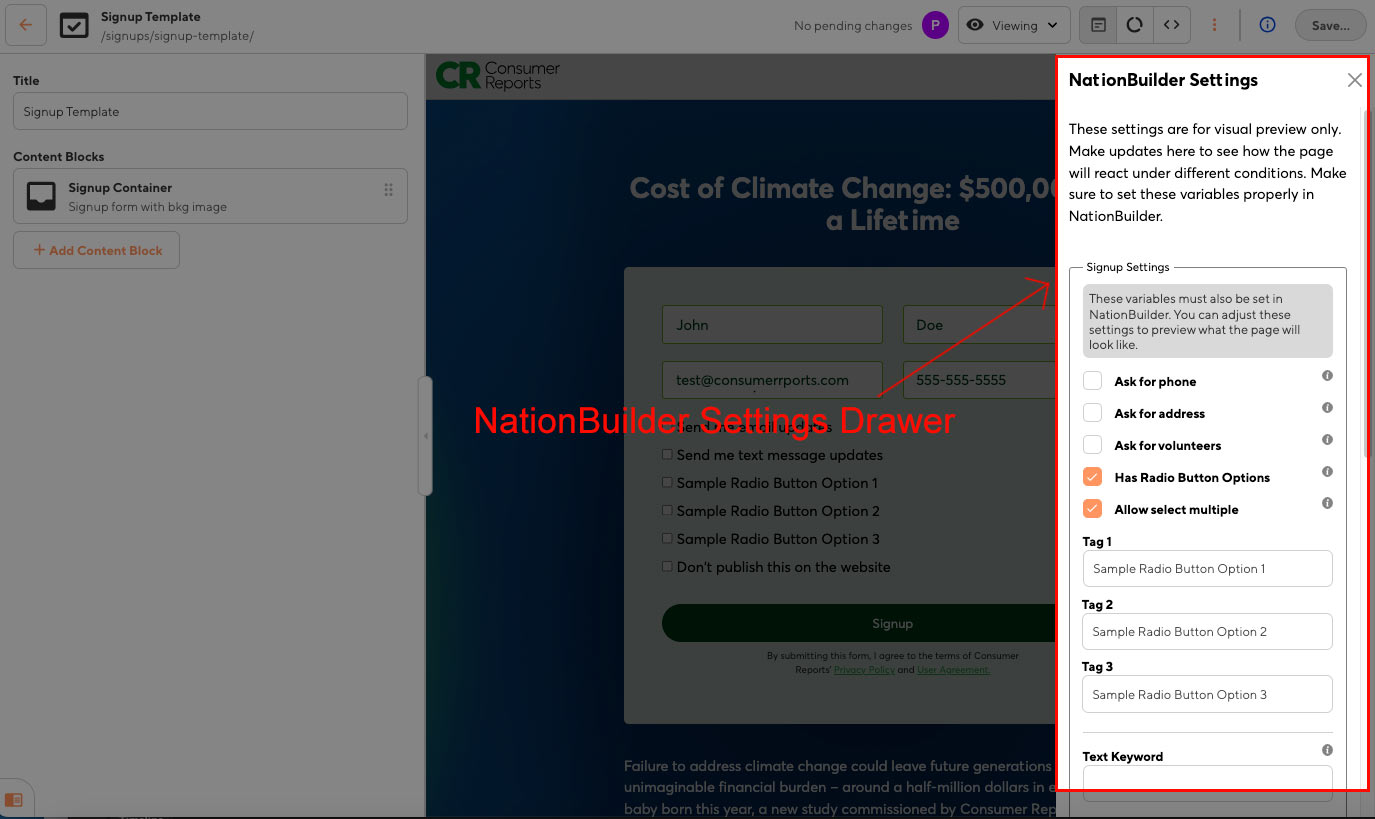Click the orange back arrow at top left
This screenshot has width=1375, height=819.
(25, 25)
